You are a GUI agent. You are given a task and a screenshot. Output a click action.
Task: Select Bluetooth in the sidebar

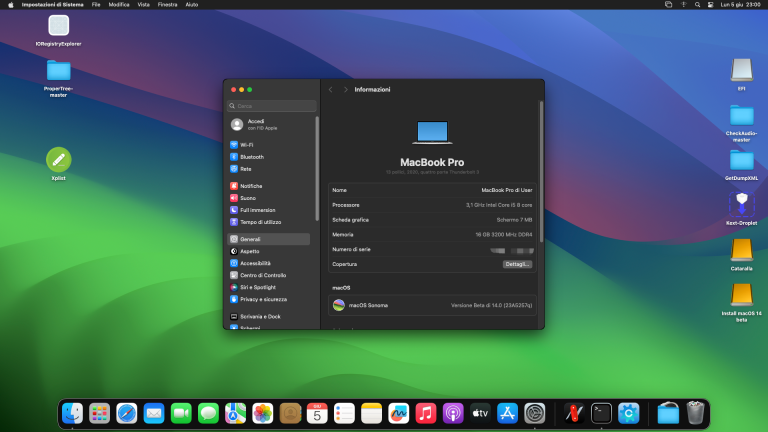251,157
